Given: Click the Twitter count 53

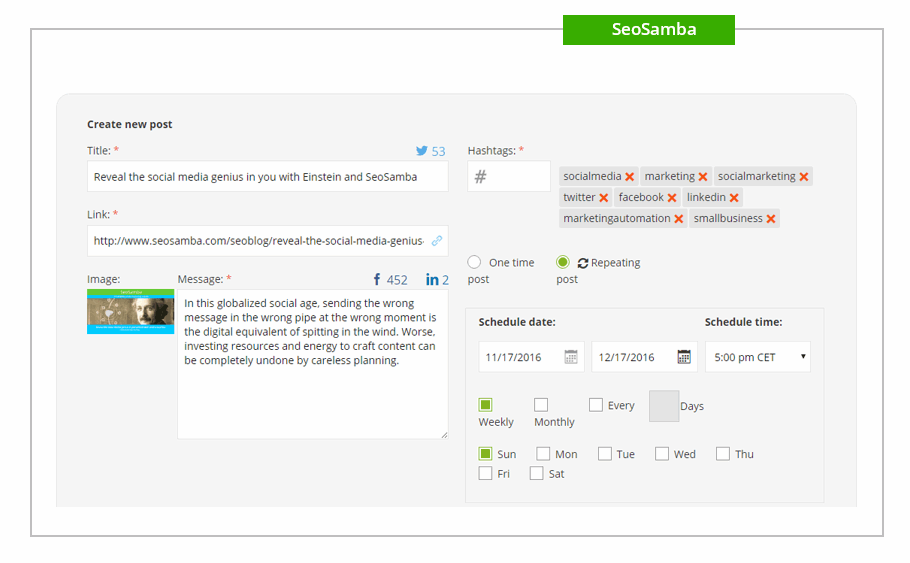Looking at the screenshot, I should [x=438, y=151].
